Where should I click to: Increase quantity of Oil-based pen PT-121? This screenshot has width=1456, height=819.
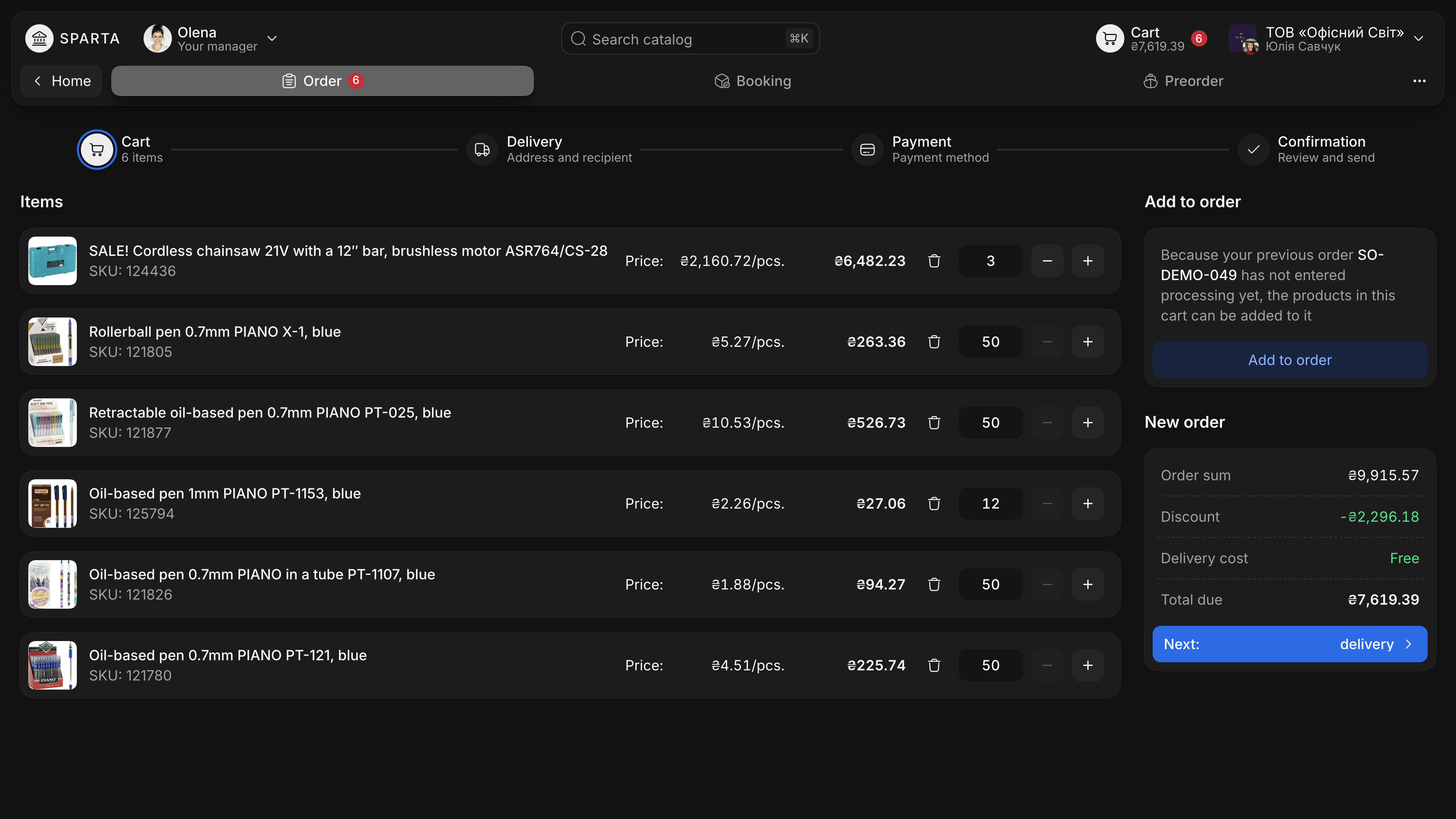coord(1088,665)
